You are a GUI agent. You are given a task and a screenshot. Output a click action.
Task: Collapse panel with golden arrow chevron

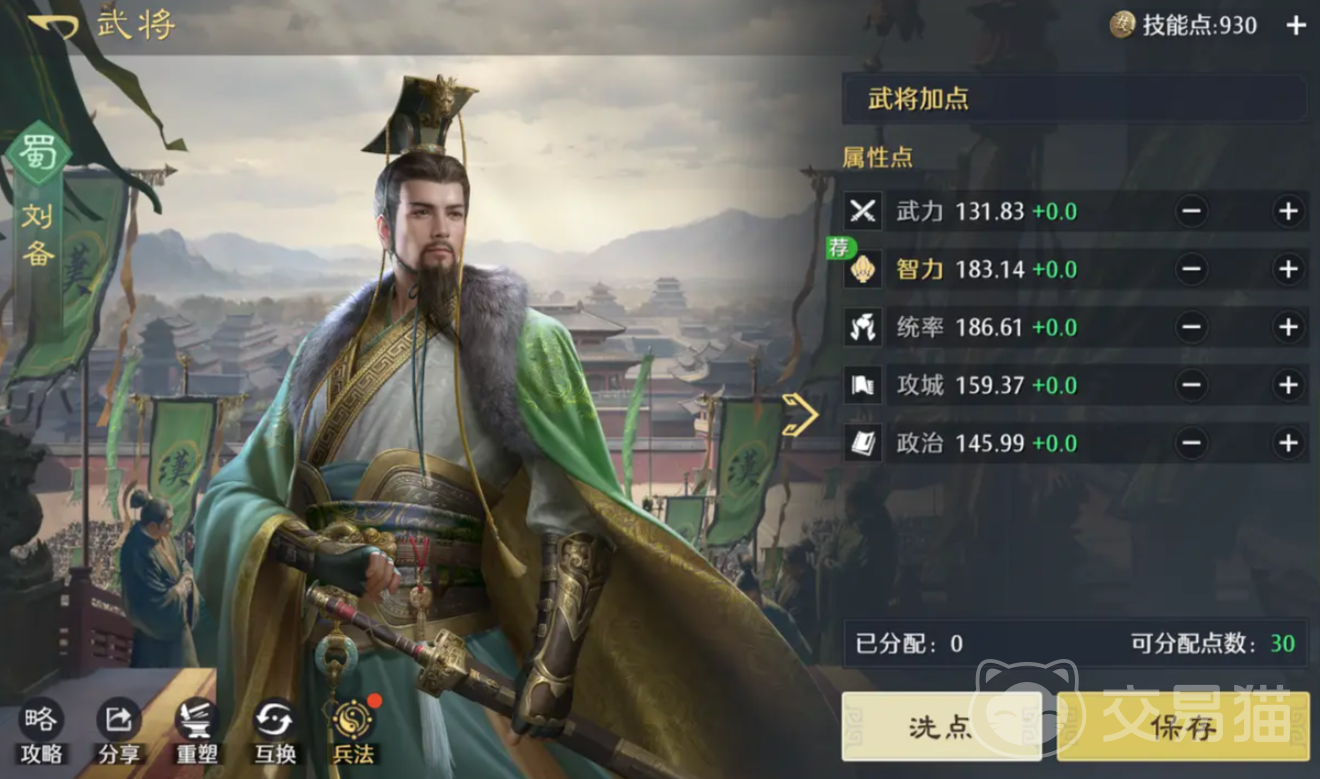pyautogui.click(x=800, y=415)
